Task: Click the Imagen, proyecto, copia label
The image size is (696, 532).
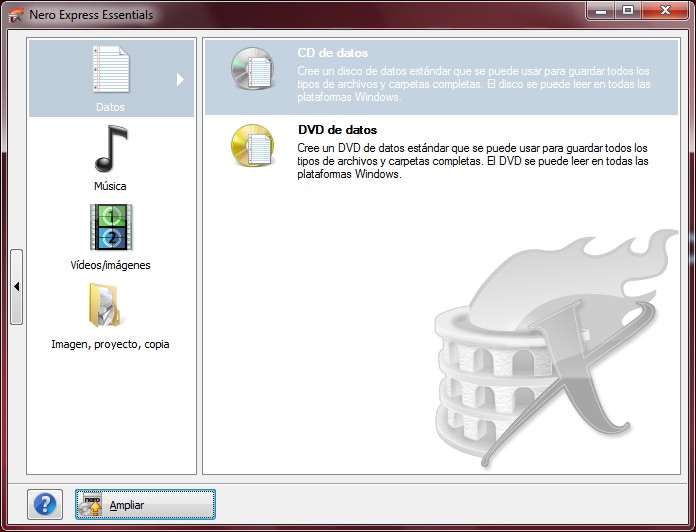Action: pyautogui.click(x=110, y=344)
